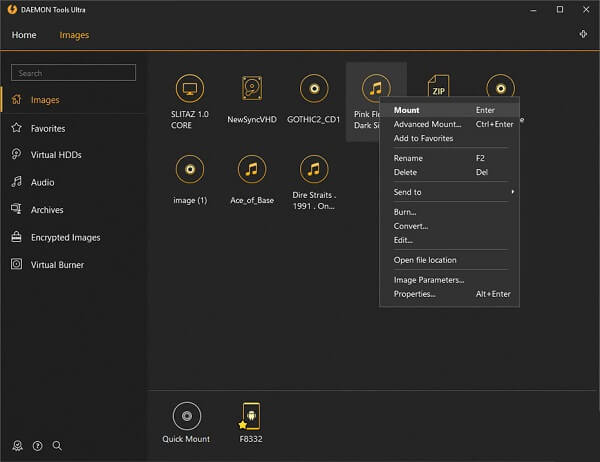The width and height of the screenshot is (600, 462).
Task: Click the Audio music note sidebar icon
Action: pyautogui.click(x=16, y=182)
